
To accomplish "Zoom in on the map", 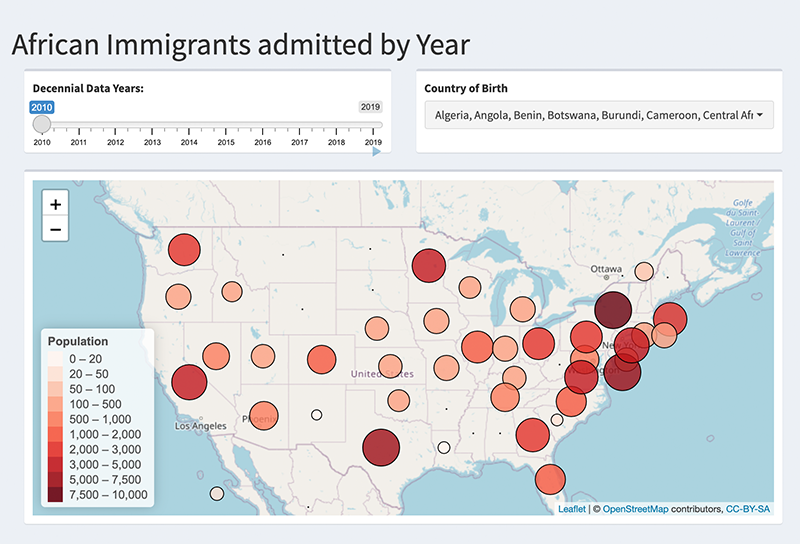I will [55, 204].
